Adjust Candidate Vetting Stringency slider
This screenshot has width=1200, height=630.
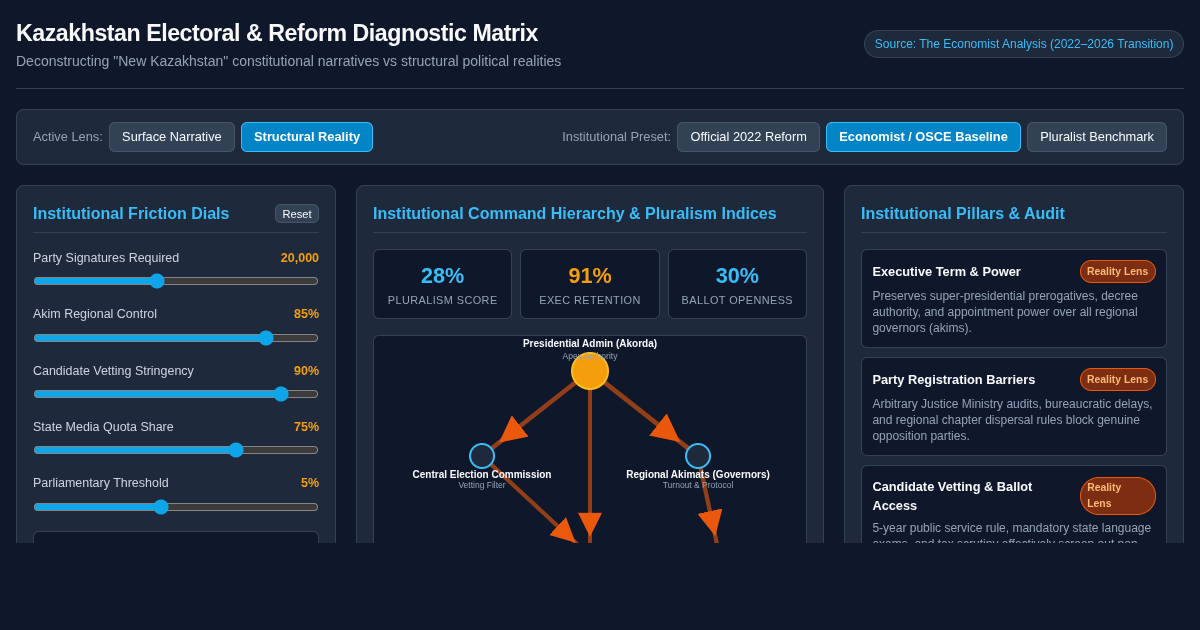pos(176,394)
